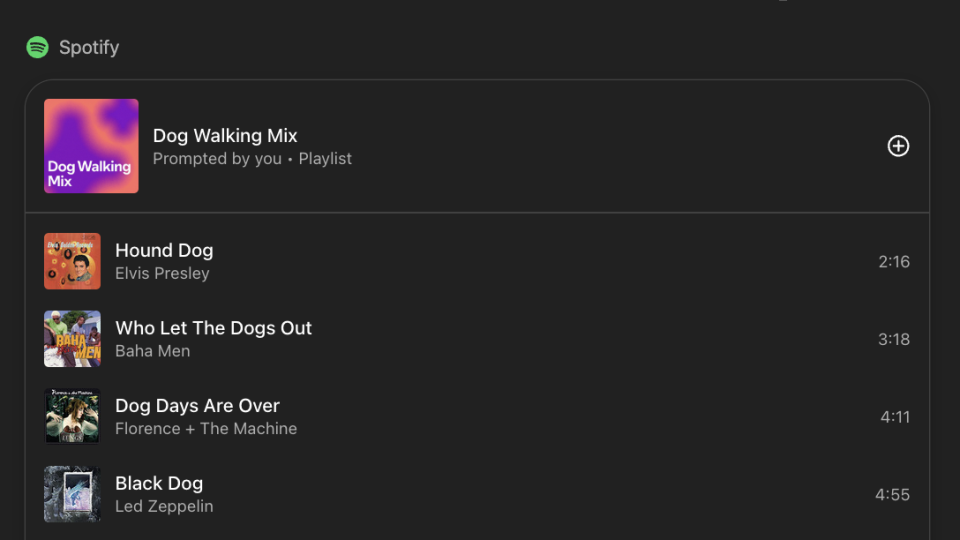This screenshot has height=540, width=960.
Task: Play the Hound Dog track title
Action: (164, 250)
